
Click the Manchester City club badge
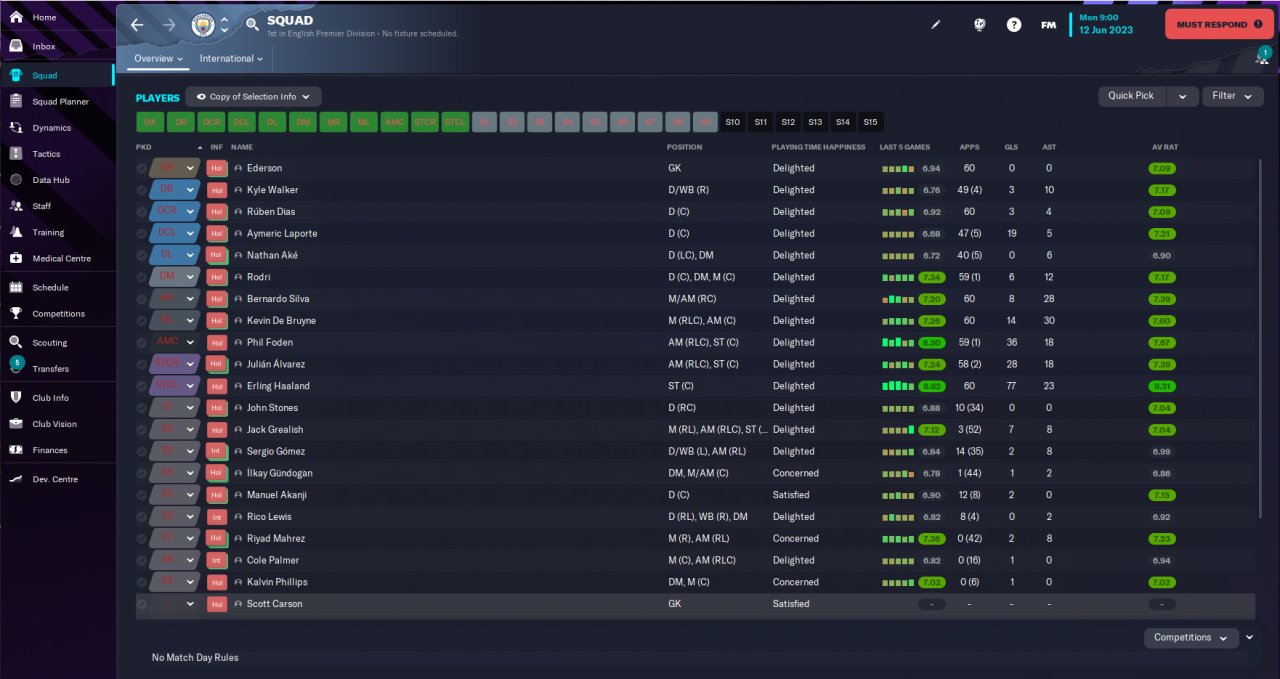pyautogui.click(x=202, y=24)
